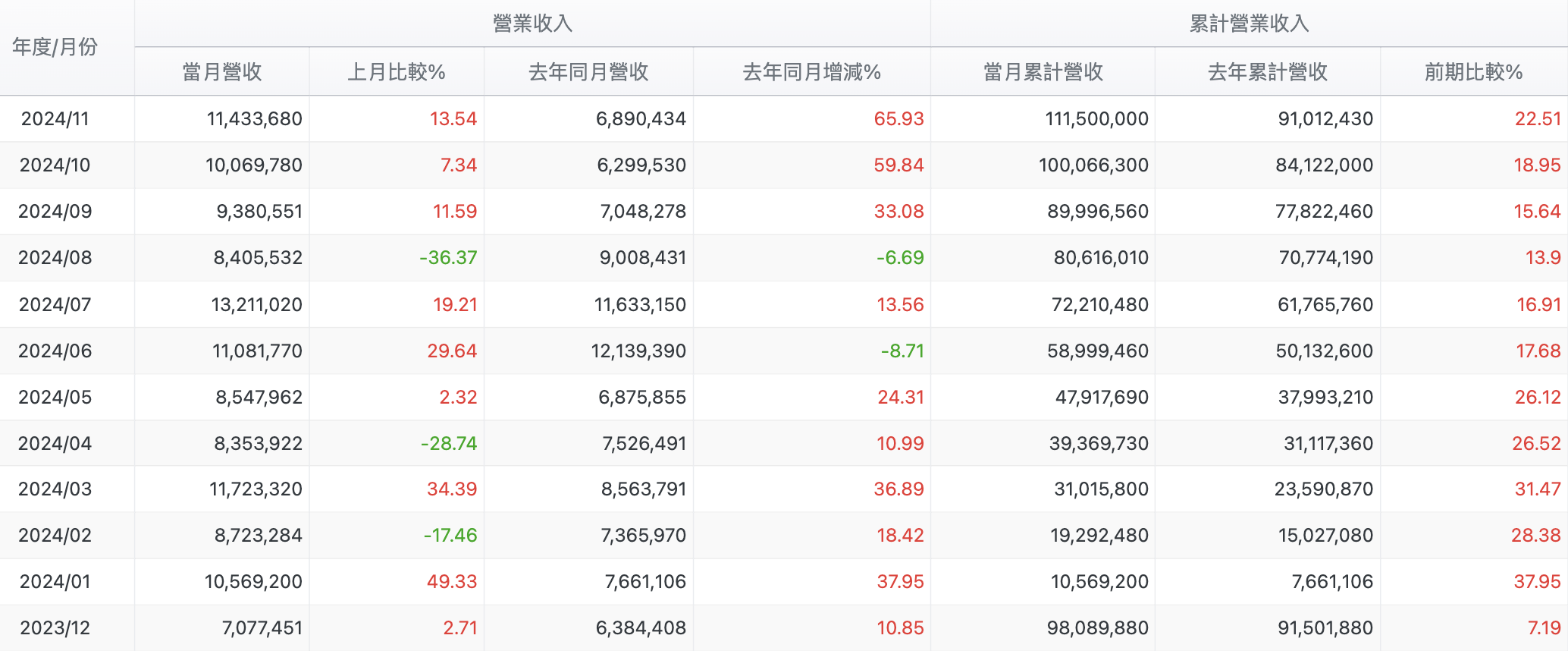Click the 22.51 period comparison value
The height and width of the screenshot is (651, 1568).
(1538, 119)
